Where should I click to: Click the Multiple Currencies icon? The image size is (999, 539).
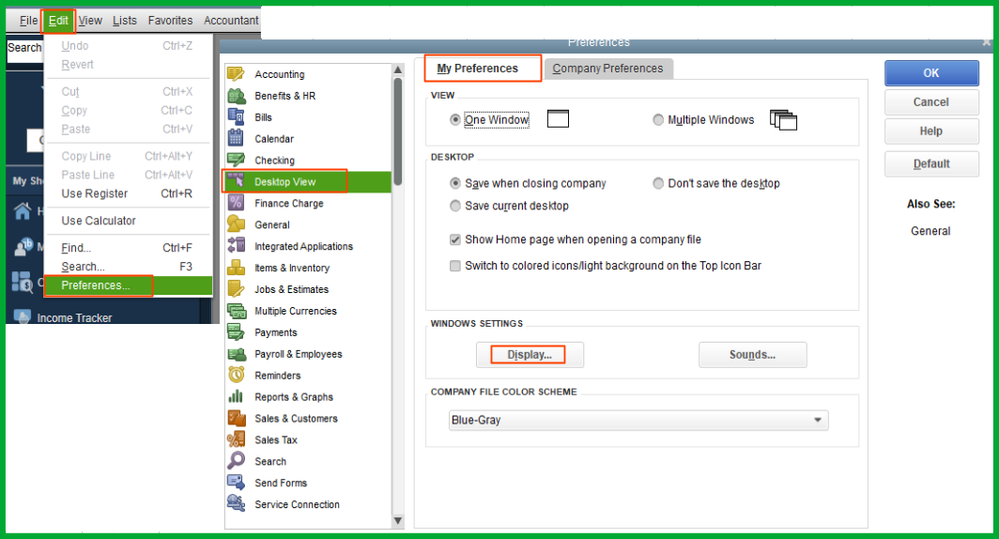pos(236,311)
